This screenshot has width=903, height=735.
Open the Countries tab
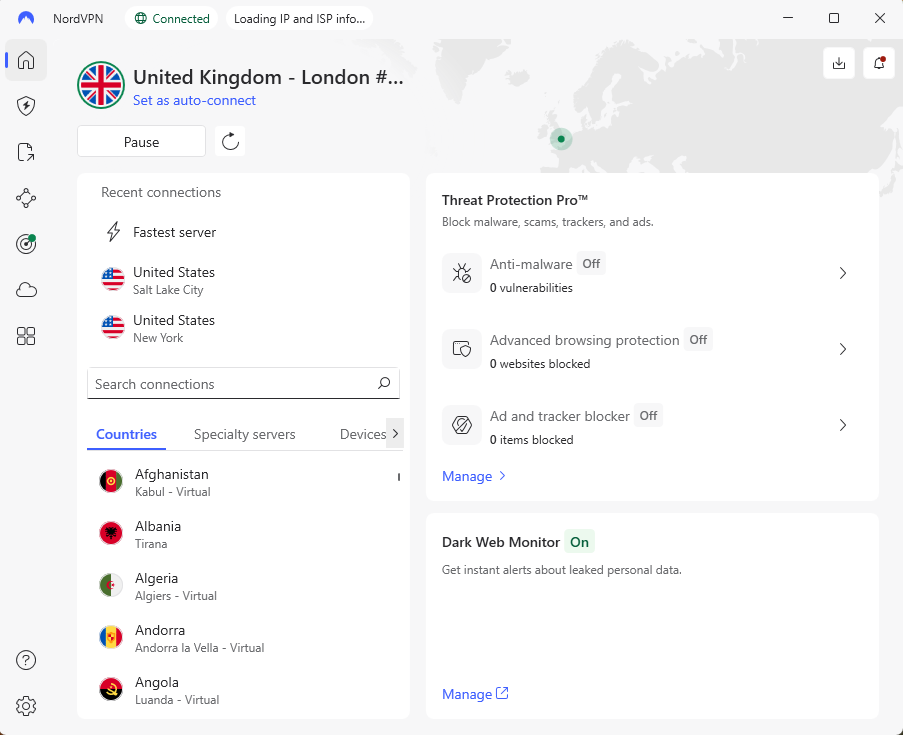click(x=126, y=434)
